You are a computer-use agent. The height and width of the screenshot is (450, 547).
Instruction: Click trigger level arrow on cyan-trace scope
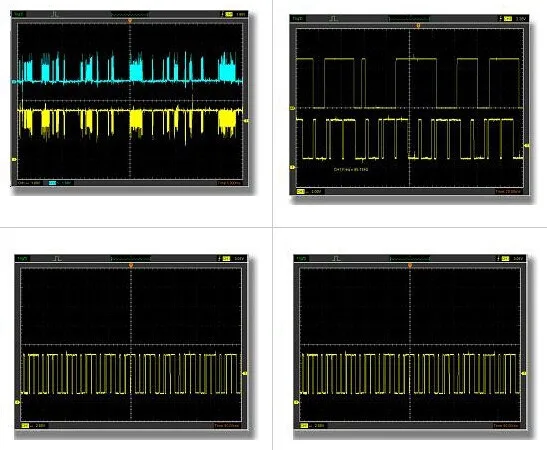point(246,121)
